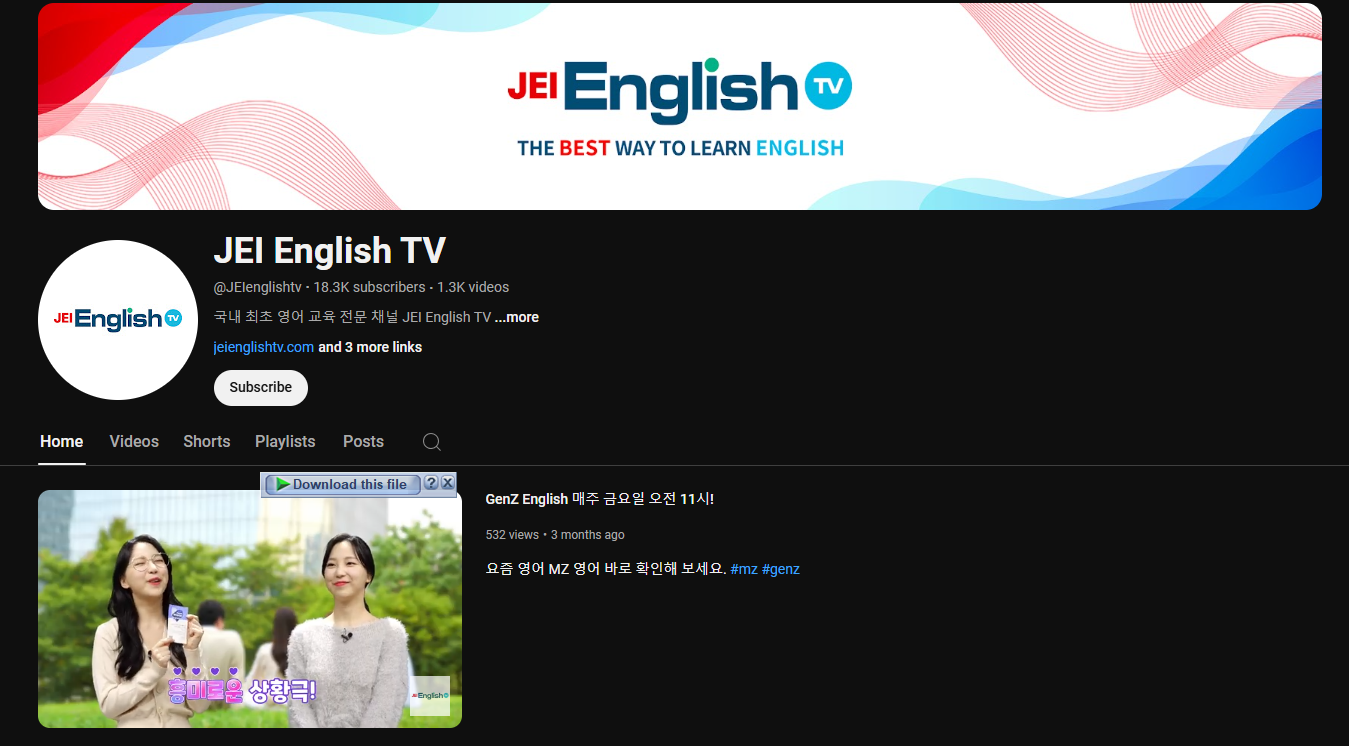Screen dimensions: 1349x746
Task: Go to the Playlists tab
Action: pos(285,441)
